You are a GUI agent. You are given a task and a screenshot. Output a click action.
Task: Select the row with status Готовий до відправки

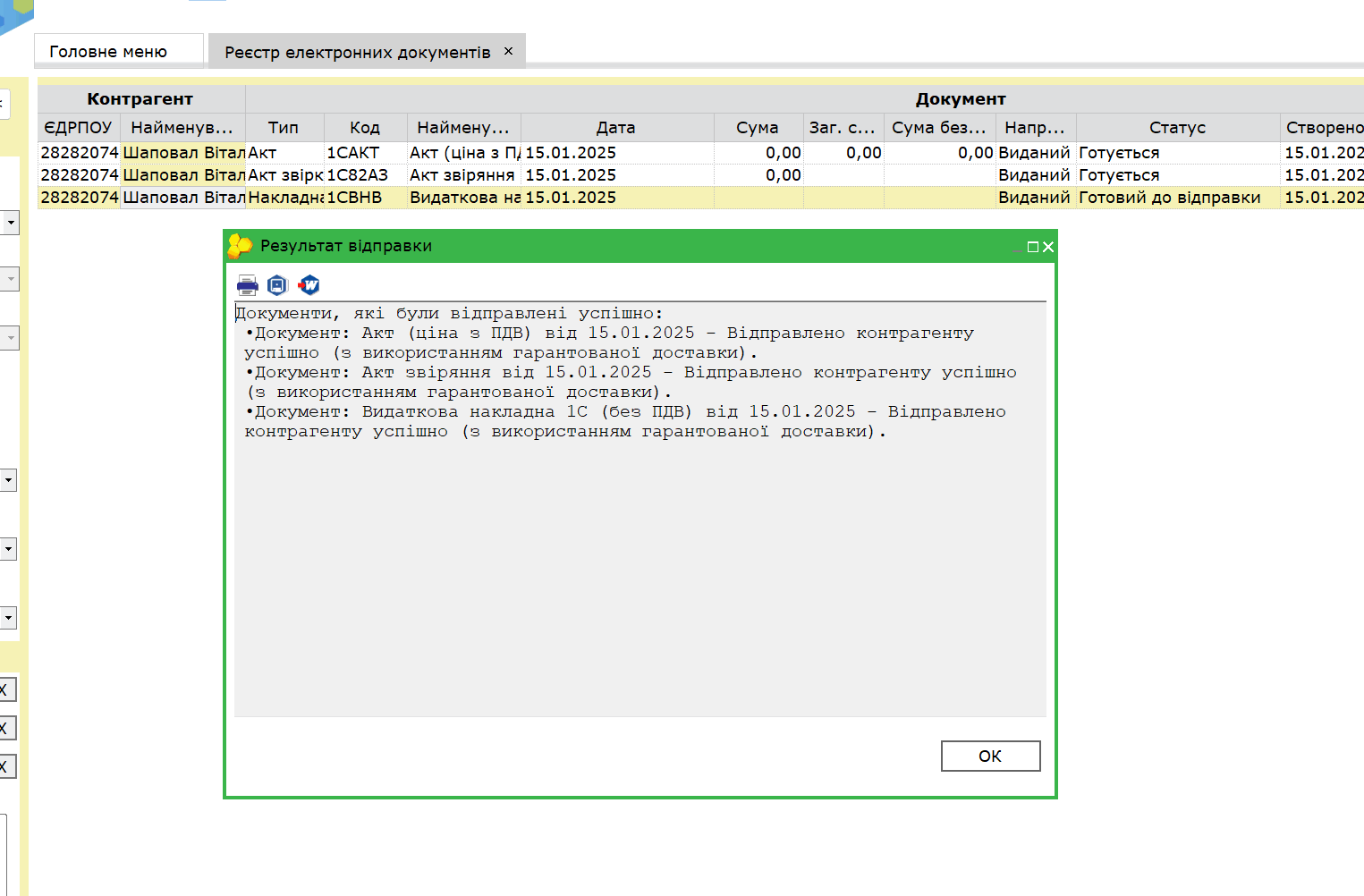pyautogui.click(x=1169, y=198)
